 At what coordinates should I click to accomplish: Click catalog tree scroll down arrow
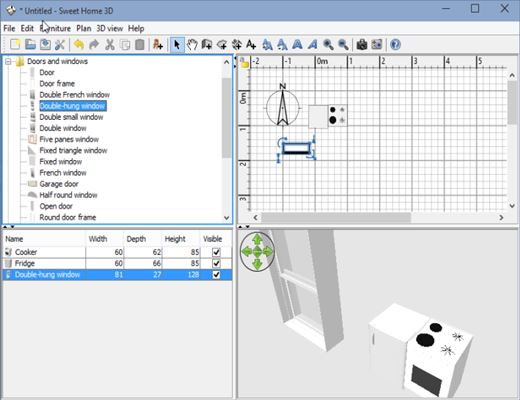[227, 218]
